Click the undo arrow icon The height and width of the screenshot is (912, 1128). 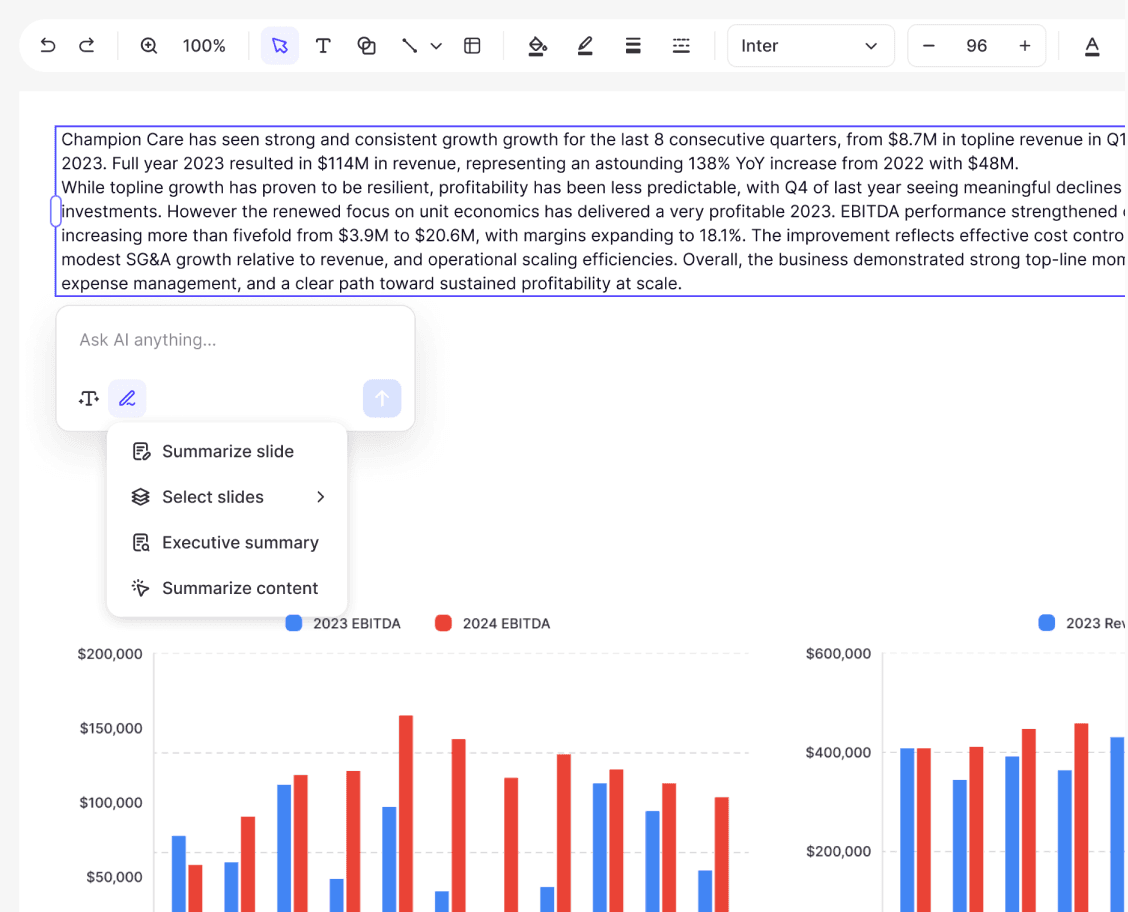(47, 46)
